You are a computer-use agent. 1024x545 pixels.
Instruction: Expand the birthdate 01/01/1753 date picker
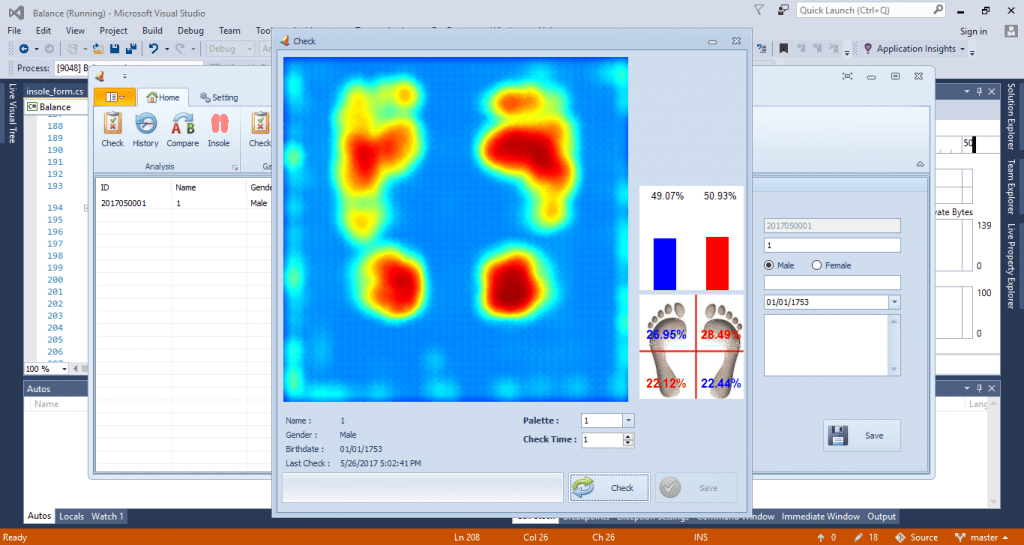tap(893, 302)
